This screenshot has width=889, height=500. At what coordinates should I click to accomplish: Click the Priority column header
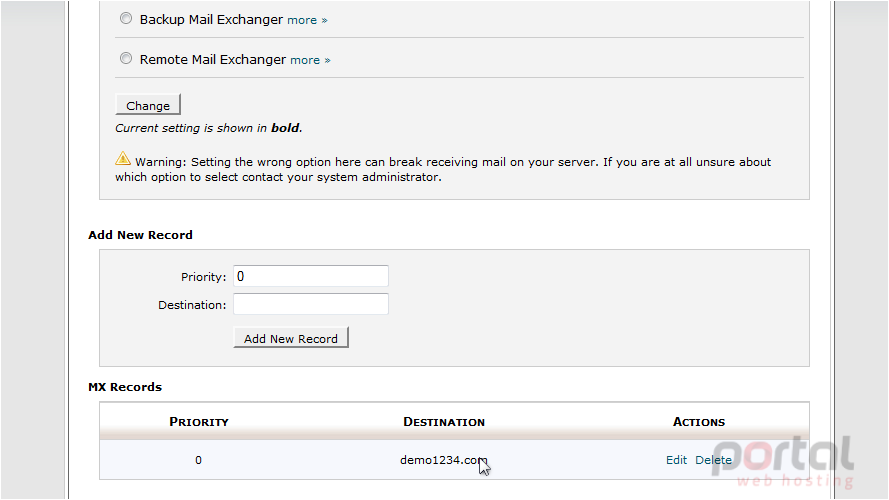tap(198, 422)
